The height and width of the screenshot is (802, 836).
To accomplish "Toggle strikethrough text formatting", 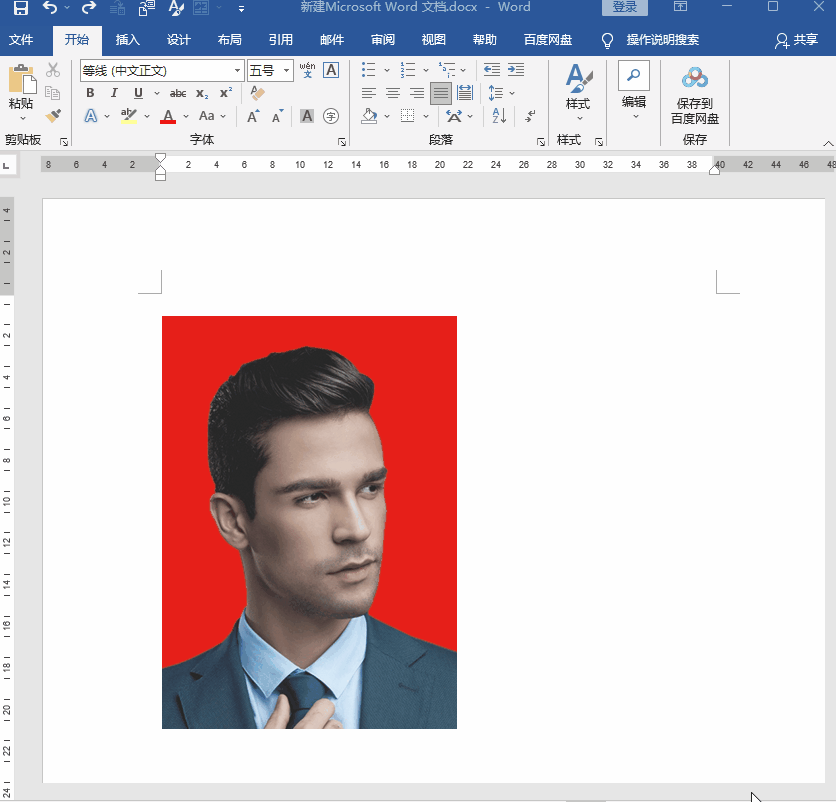I will point(178,93).
